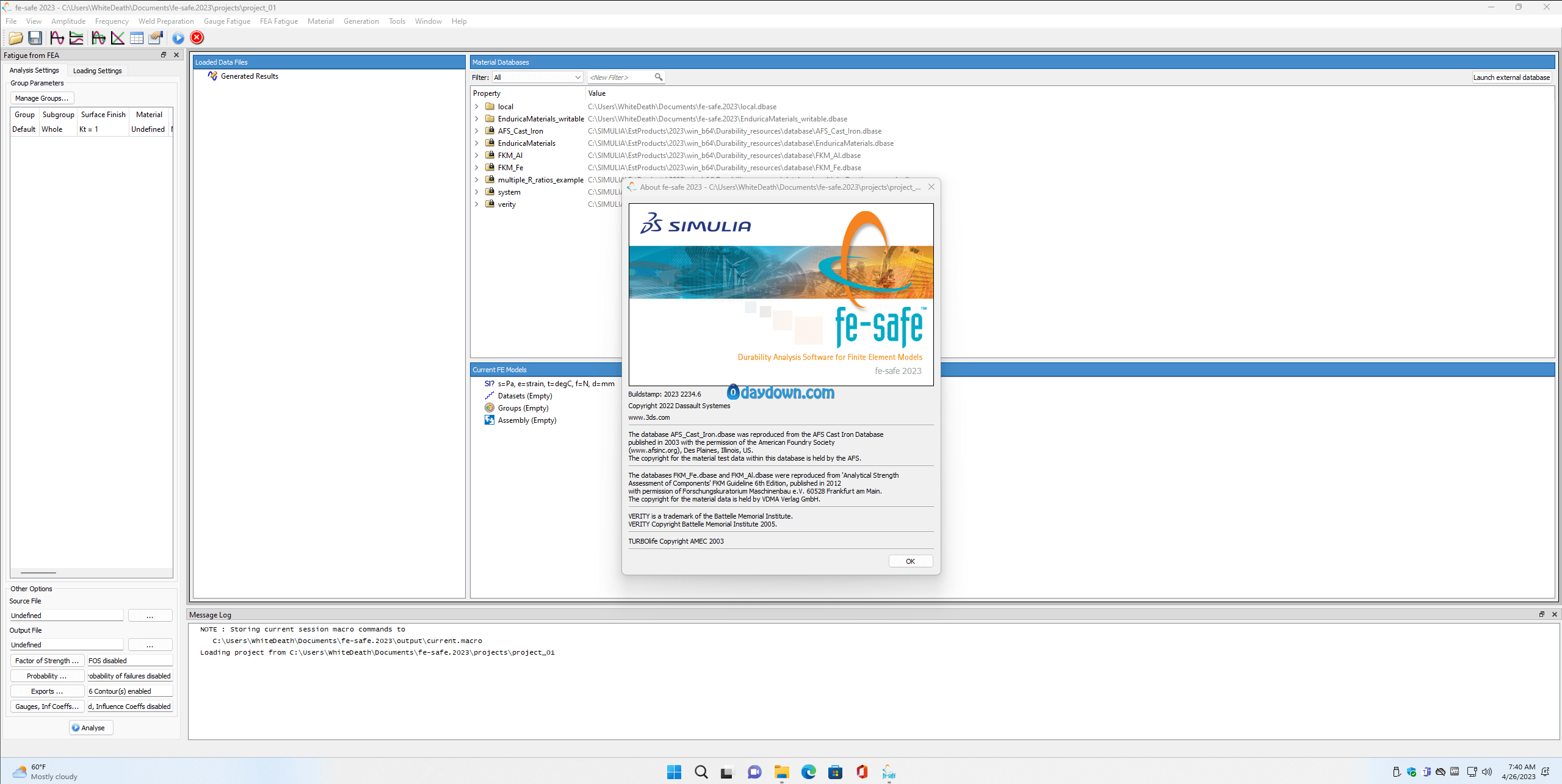Open Factor of Strength settings

pos(47,661)
